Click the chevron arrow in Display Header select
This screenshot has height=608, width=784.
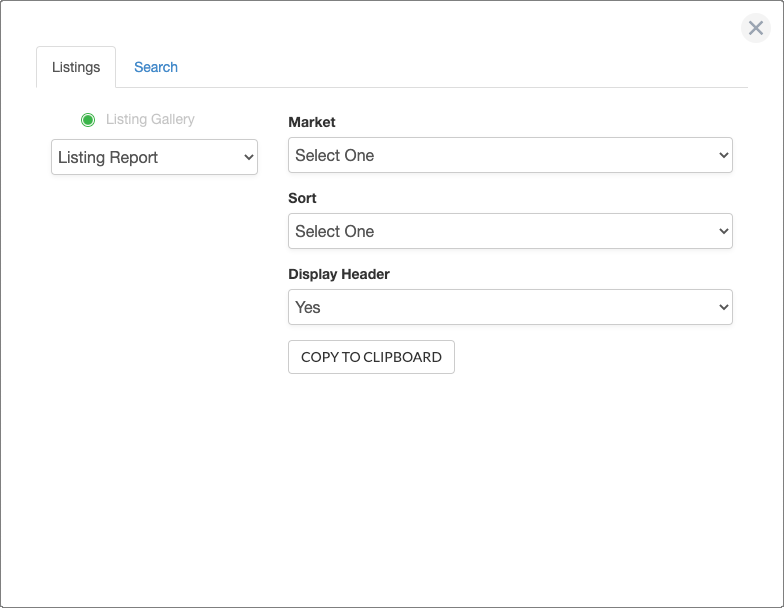tap(724, 307)
